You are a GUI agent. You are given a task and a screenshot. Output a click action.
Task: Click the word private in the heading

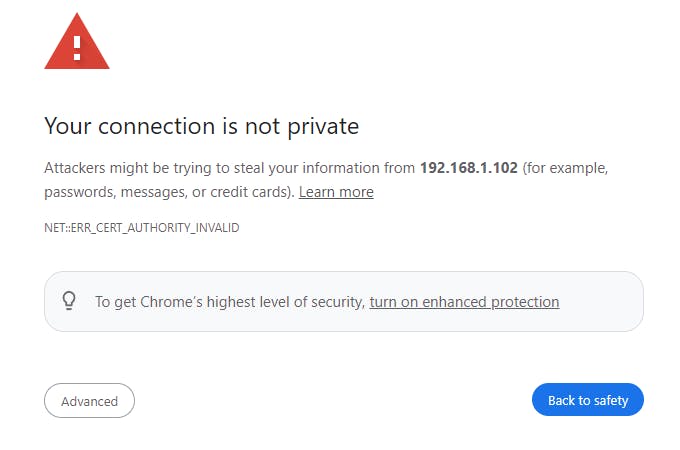click(324, 127)
